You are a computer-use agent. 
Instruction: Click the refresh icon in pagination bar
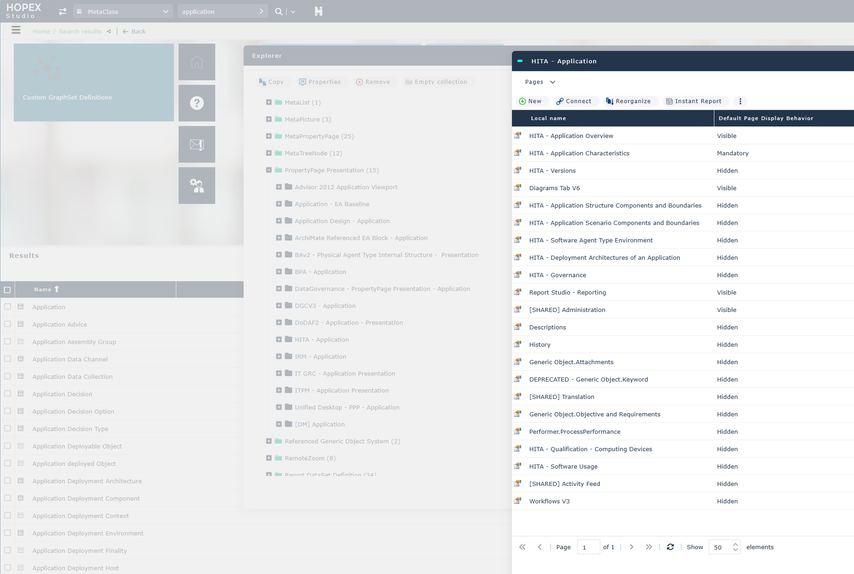[x=670, y=547]
